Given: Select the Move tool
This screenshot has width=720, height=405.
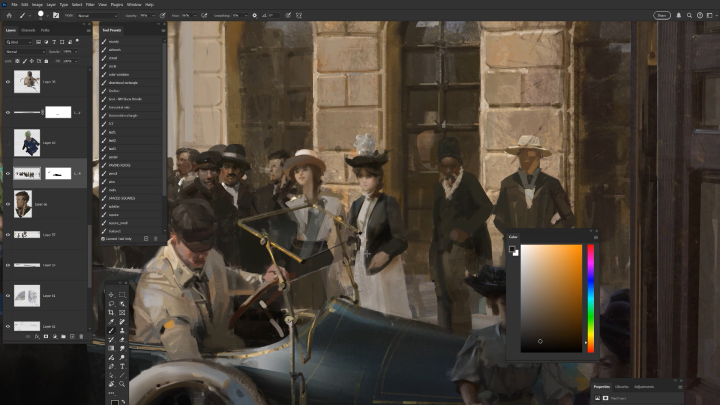Looking at the screenshot, I should tap(111, 295).
